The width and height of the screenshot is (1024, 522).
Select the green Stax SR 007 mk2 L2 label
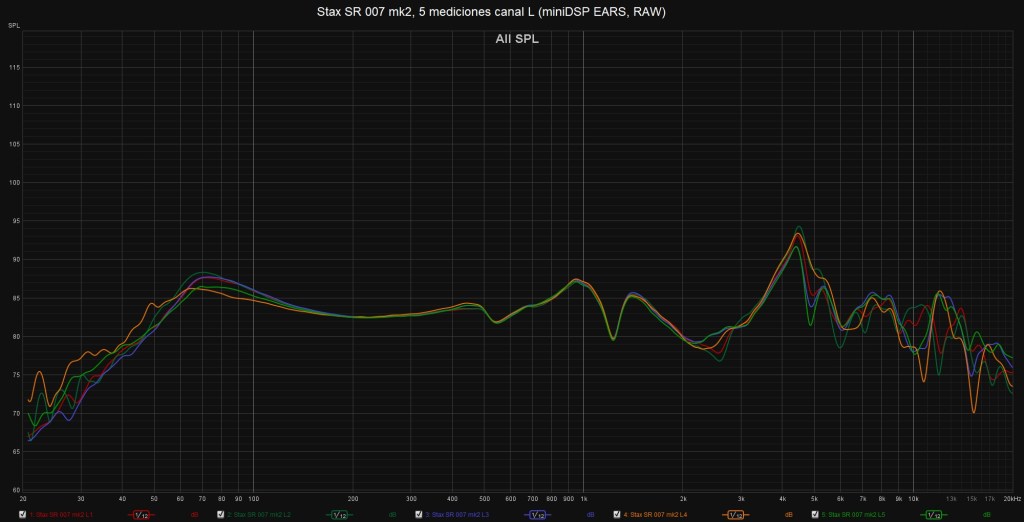coord(260,515)
